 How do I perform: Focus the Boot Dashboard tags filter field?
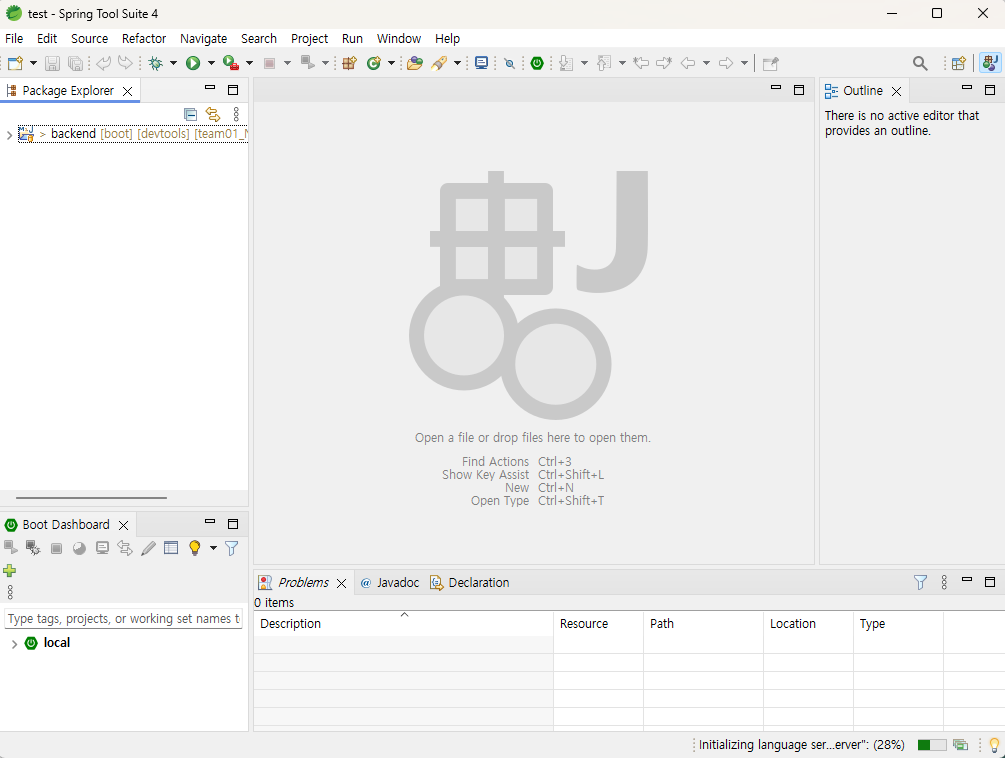point(124,619)
